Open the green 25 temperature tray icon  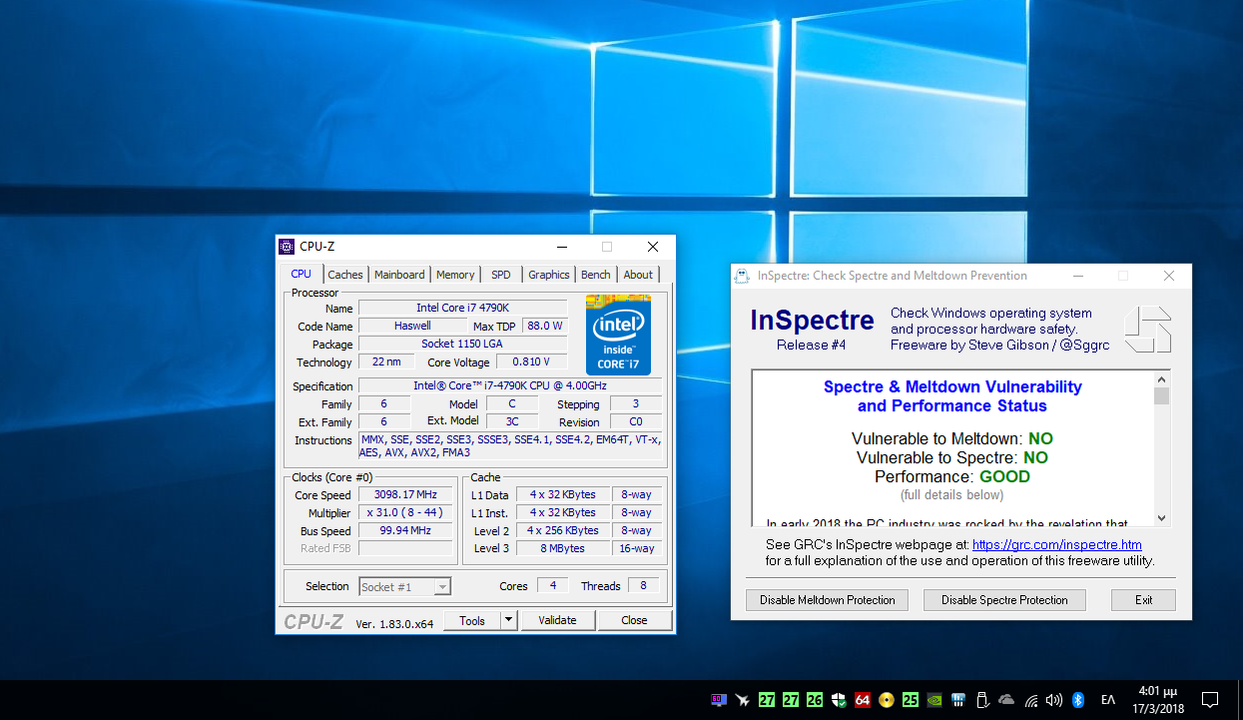(910, 700)
